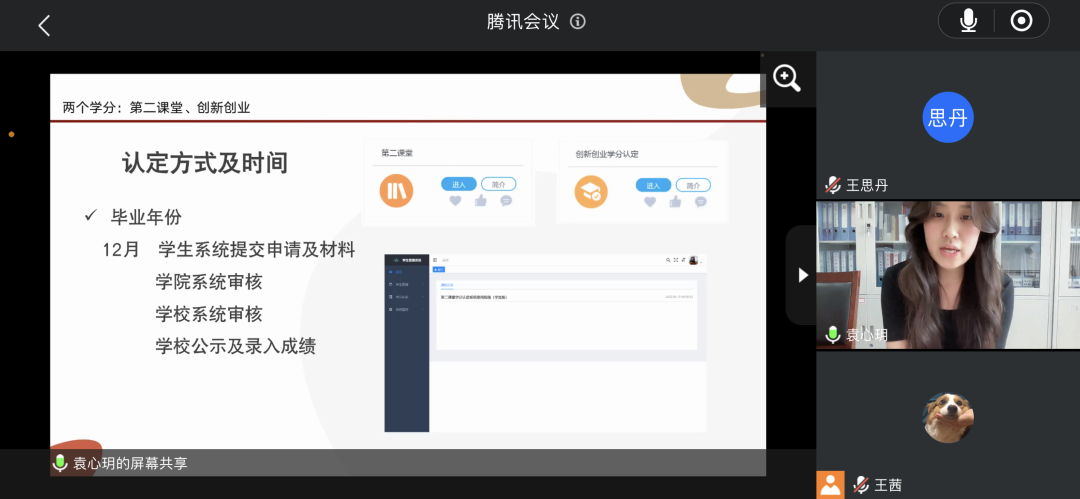Click the 毕业年份 checkmark bullet line
This screenshot has height=499, width=1080.
(x=133, y=217)
